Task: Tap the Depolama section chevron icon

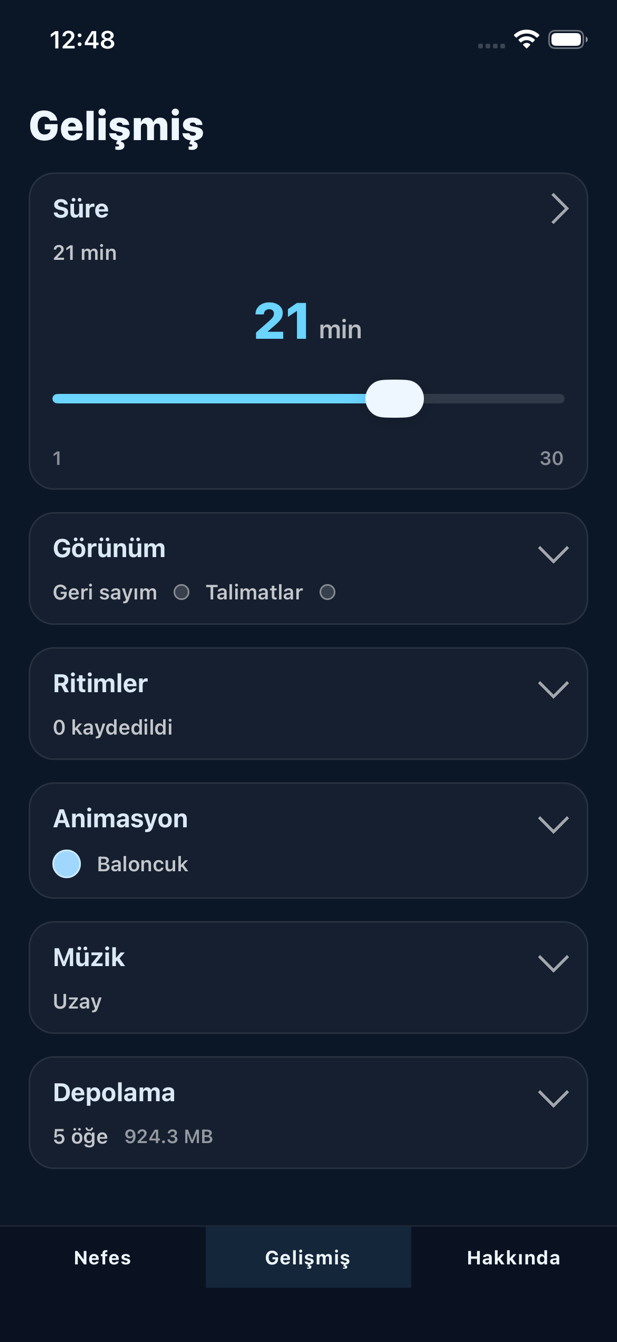Action: point(552,1097)
